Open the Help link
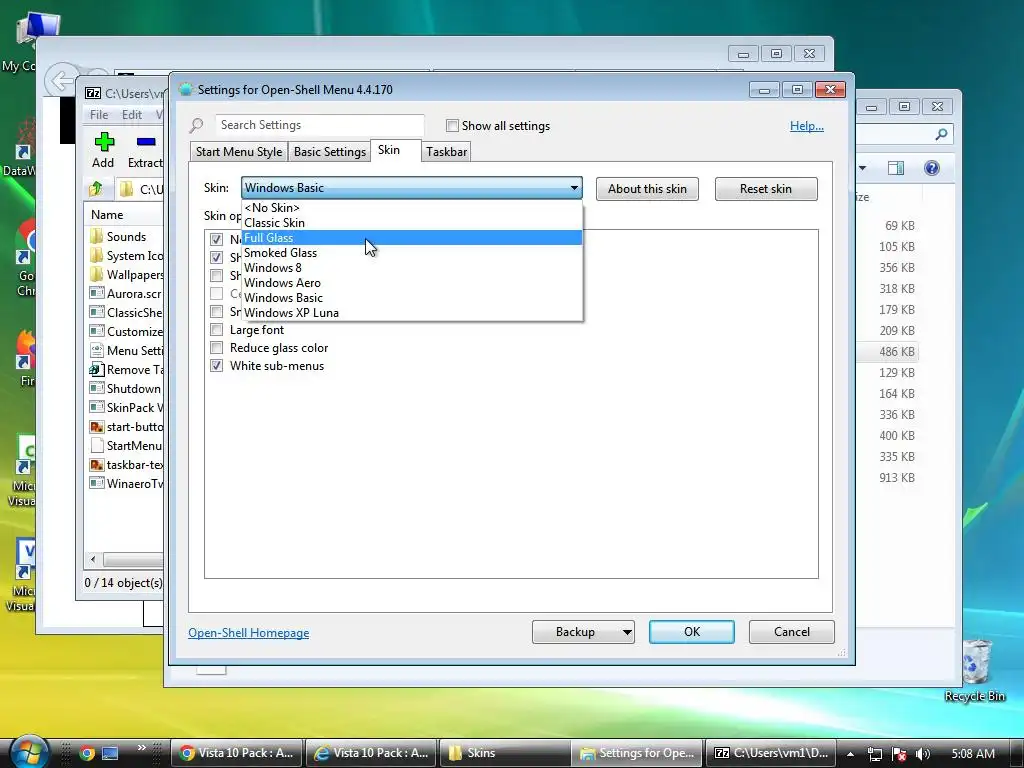The height and width of the screenshot is (768, 1024). click(807, 125)
